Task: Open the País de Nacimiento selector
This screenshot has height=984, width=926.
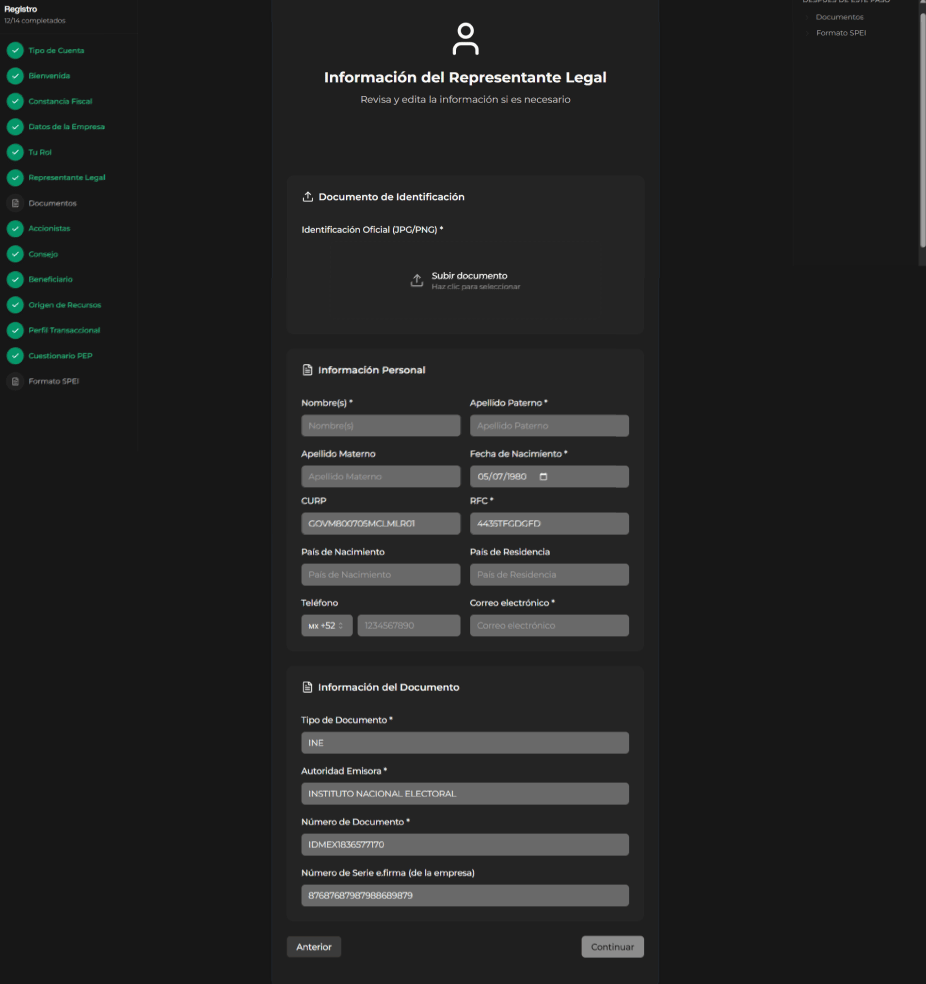Action: tap(381, 575)
